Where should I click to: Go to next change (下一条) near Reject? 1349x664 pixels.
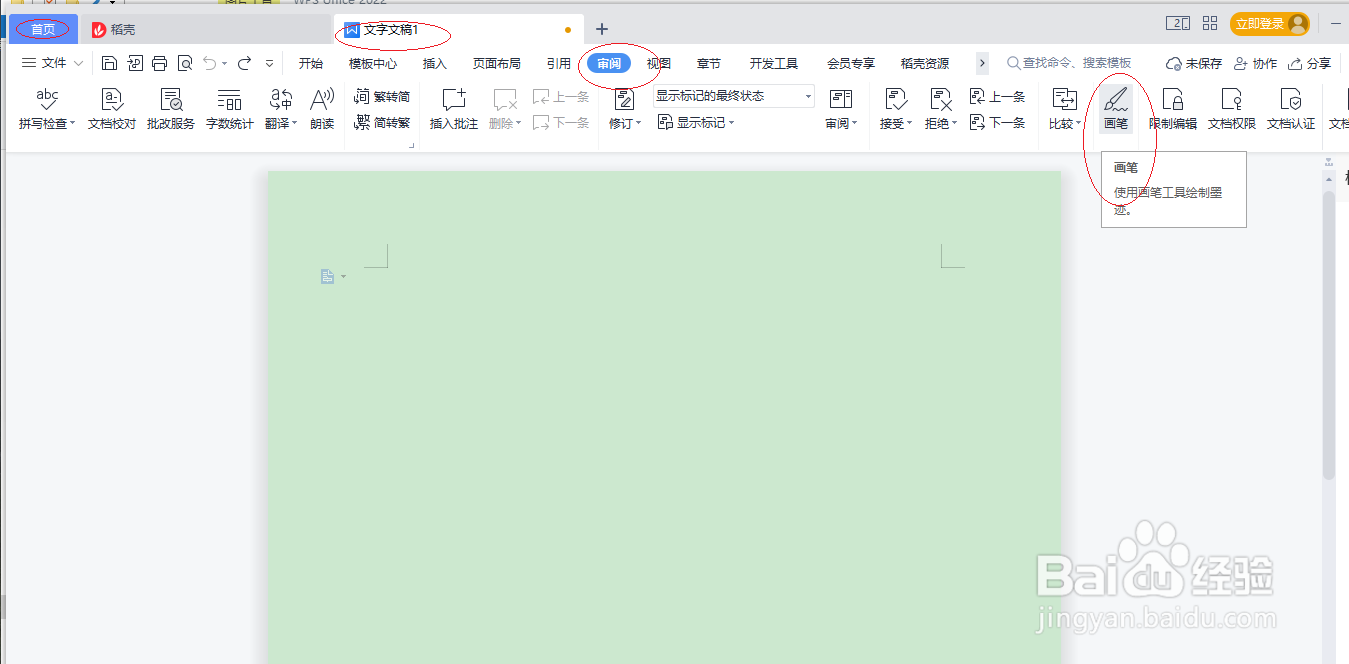click(x=998, y=123)
